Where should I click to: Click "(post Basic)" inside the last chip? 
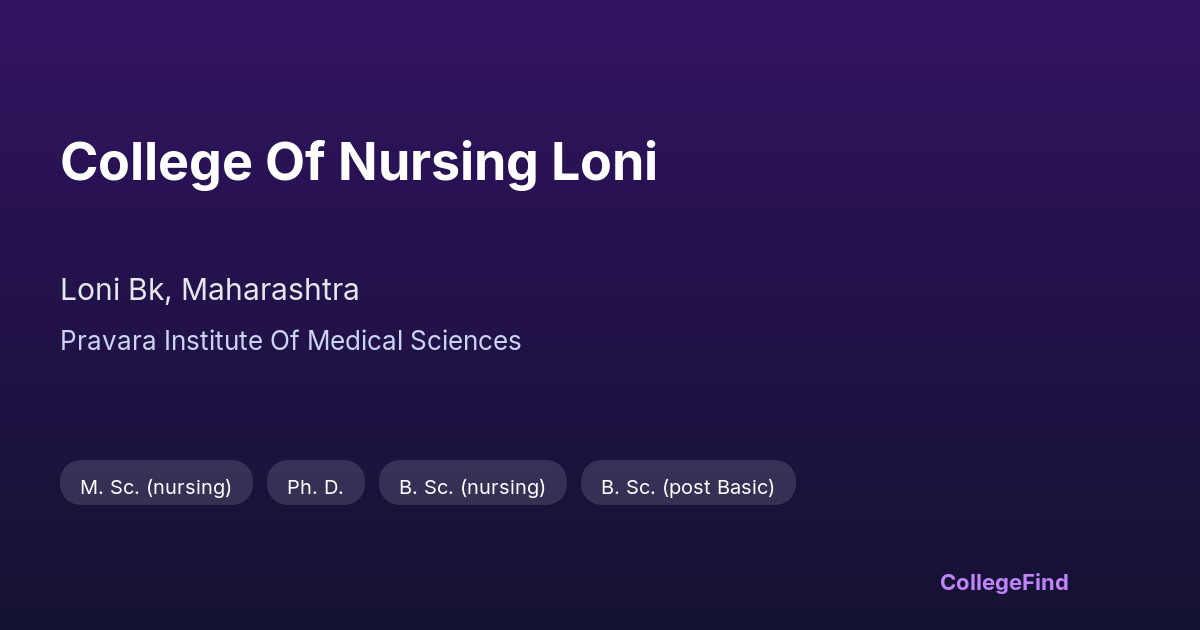coord(718,487)
